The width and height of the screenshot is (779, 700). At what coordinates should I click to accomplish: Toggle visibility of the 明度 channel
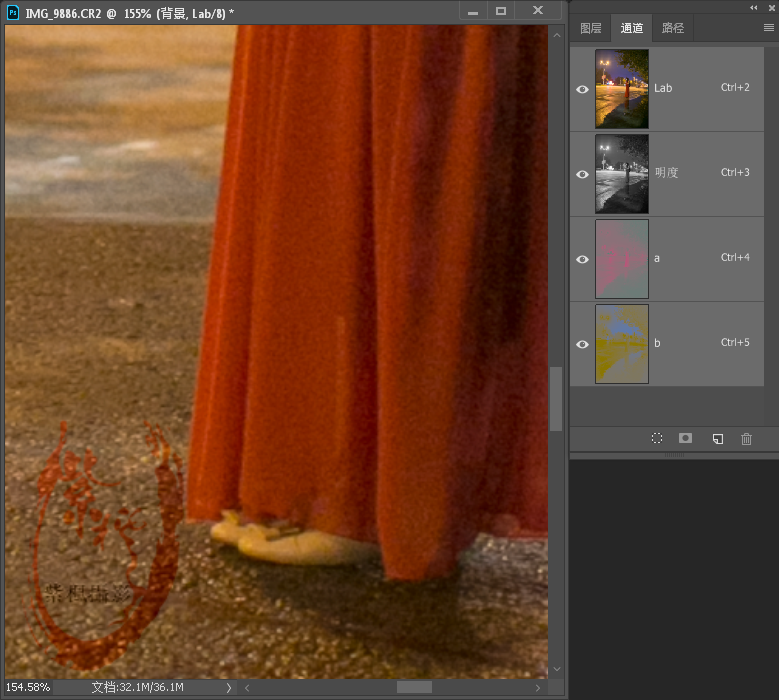pyautogui.click(x=582, y=174)
